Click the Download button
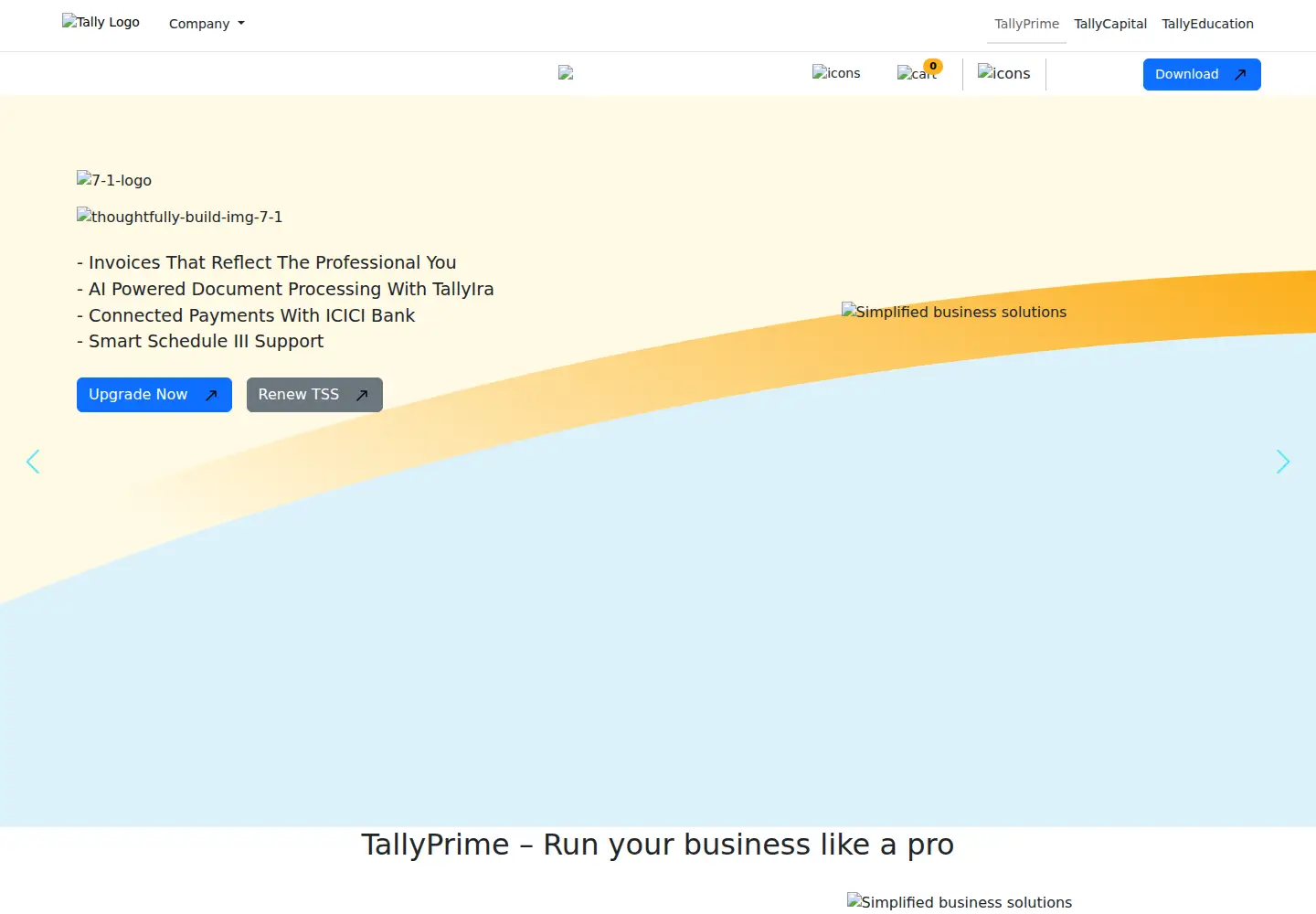This screenshot has width=1316, height=914. pyautogui.click(x=1202, y=74)
